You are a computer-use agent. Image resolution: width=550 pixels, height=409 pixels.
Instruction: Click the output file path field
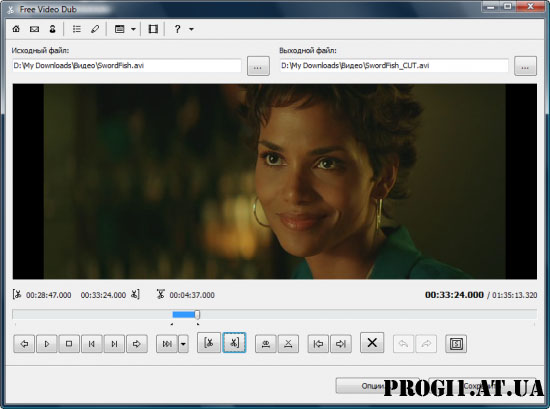(394, 66)
